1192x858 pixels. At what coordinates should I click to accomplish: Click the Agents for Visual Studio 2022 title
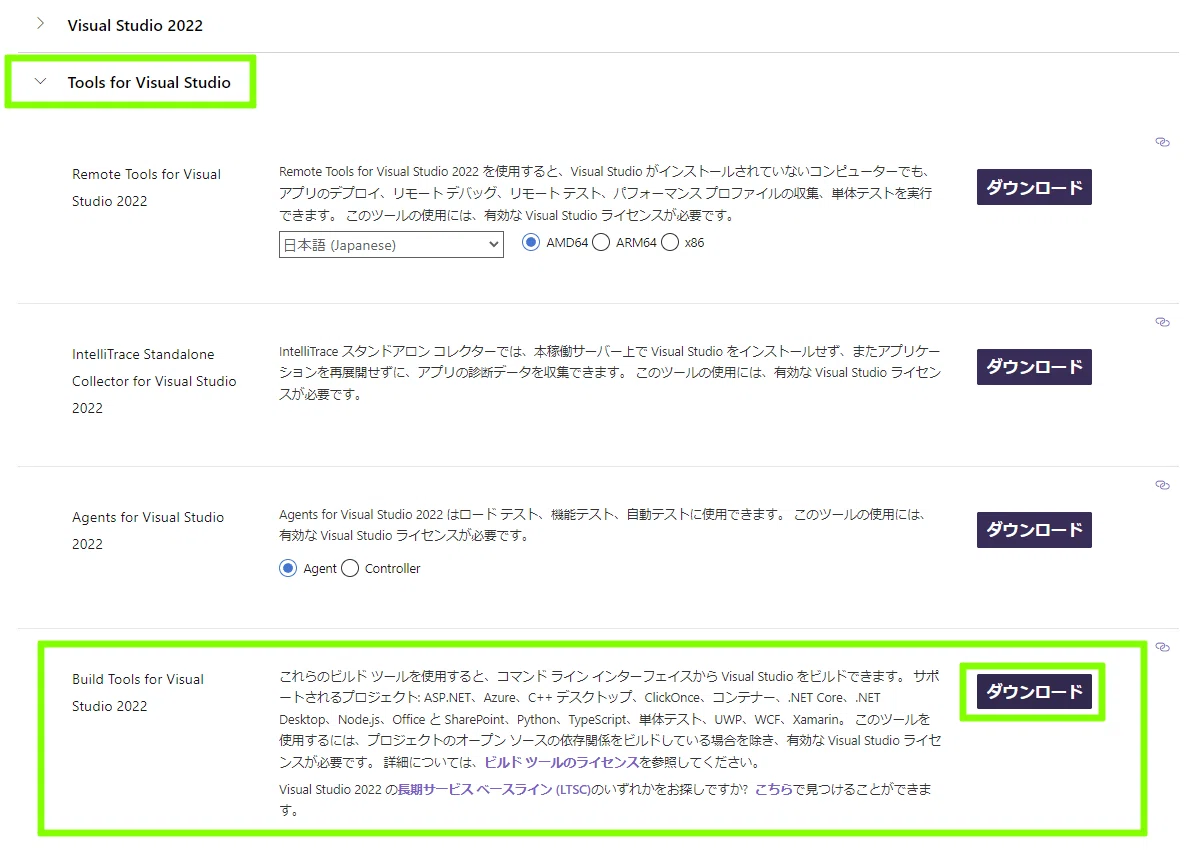pyautogui.click(x=148, y=530)
